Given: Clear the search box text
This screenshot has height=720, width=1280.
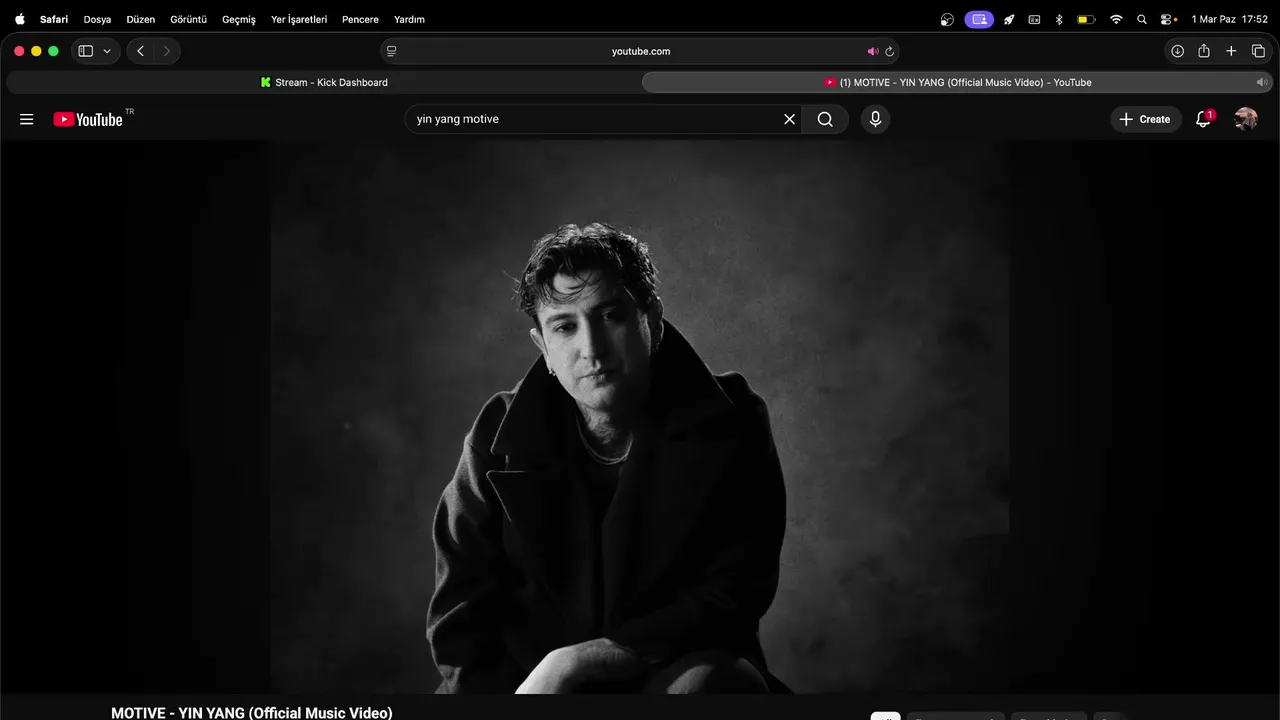Looking at the screenshot, I should [789, 119].
